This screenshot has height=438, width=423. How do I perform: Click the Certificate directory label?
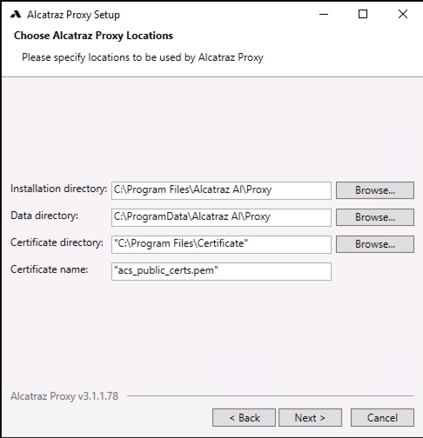tap(57, 243)
